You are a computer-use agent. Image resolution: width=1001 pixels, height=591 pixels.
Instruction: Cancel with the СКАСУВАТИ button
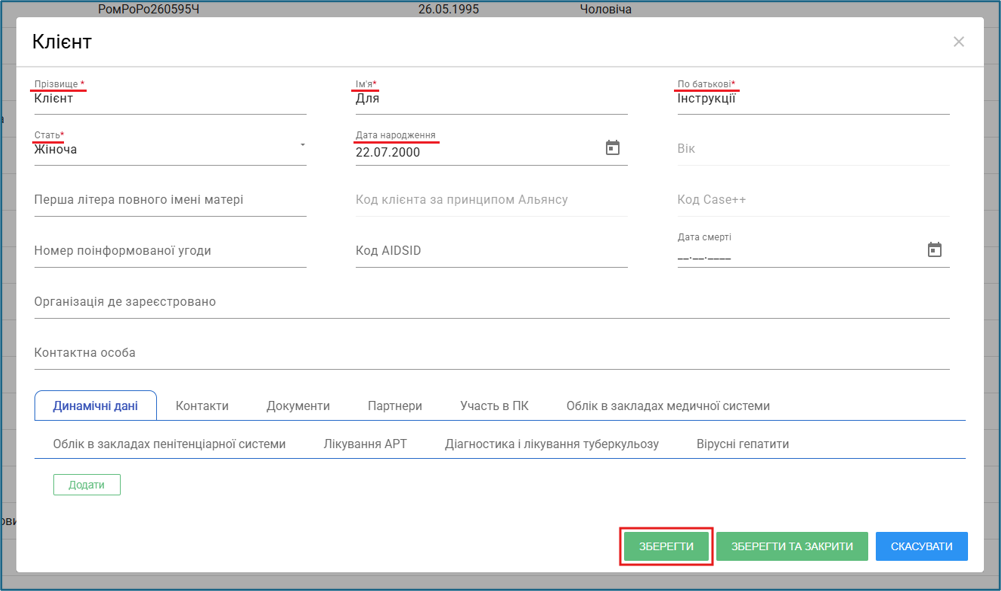point(921,546)
